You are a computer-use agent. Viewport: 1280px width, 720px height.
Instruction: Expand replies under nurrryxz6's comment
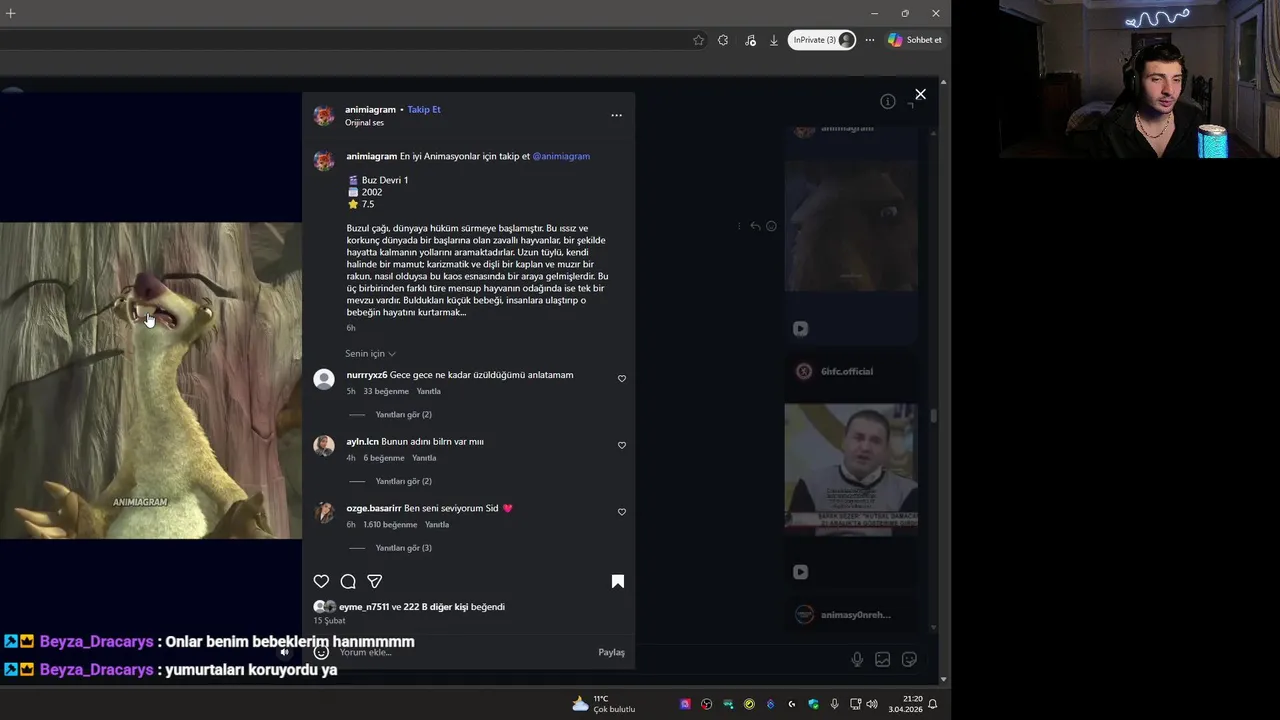(403, 414)
